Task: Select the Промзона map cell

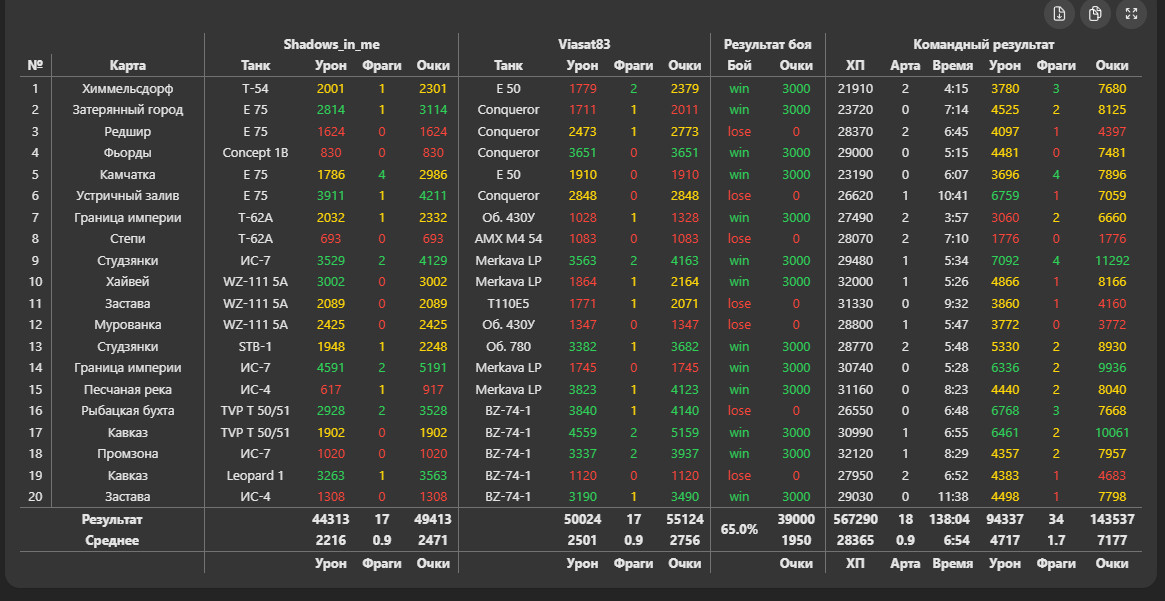Action: tap(128, 454)
